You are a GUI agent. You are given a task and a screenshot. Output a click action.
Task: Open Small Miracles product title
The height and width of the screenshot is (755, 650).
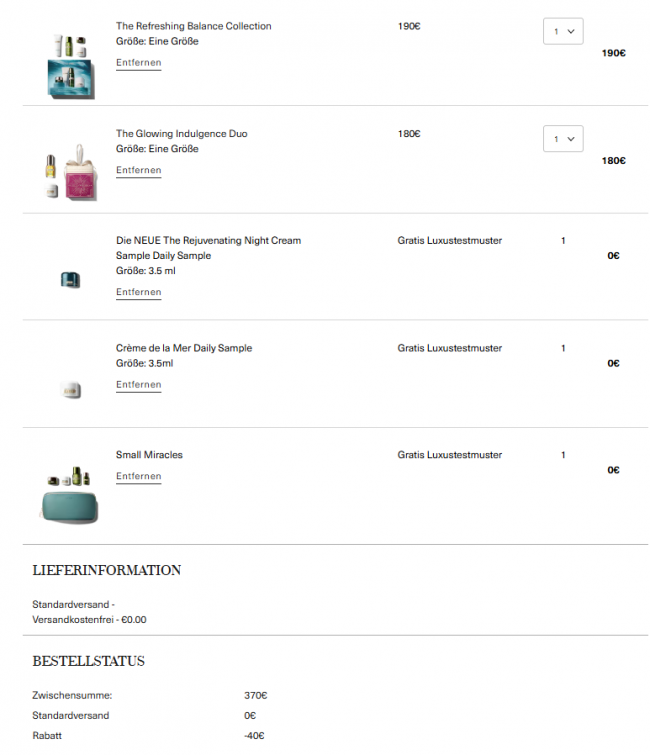(x=149, y=455)
